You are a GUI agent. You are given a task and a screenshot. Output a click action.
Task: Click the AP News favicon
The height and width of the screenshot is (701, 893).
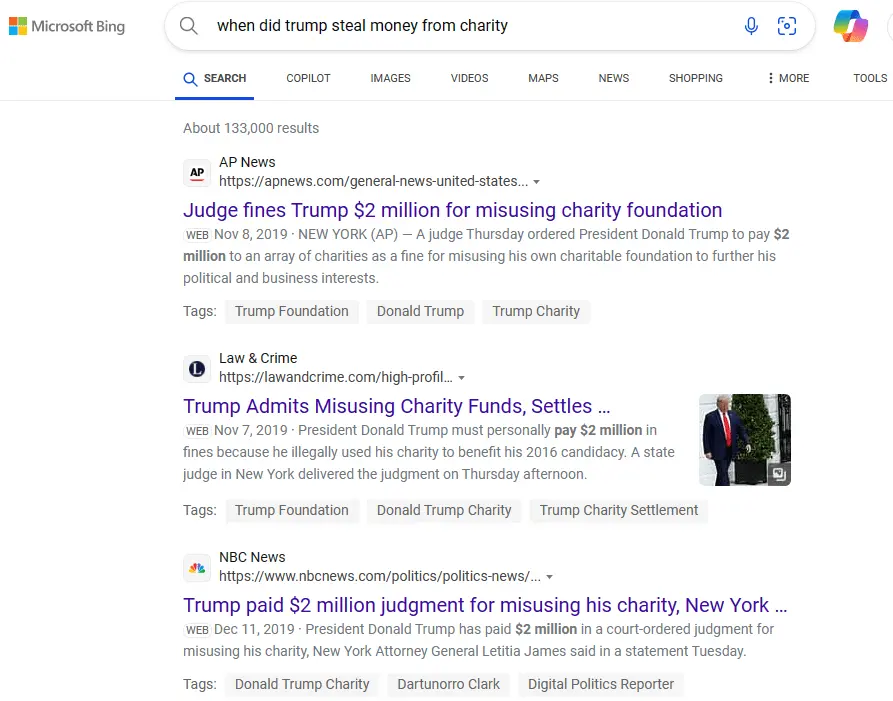197,172
